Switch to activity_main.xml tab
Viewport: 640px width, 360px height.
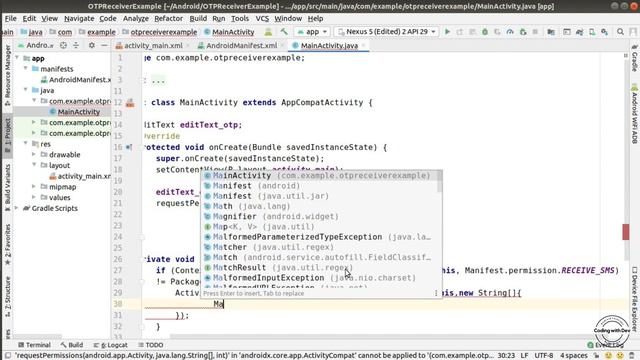(x=153, y=45)
